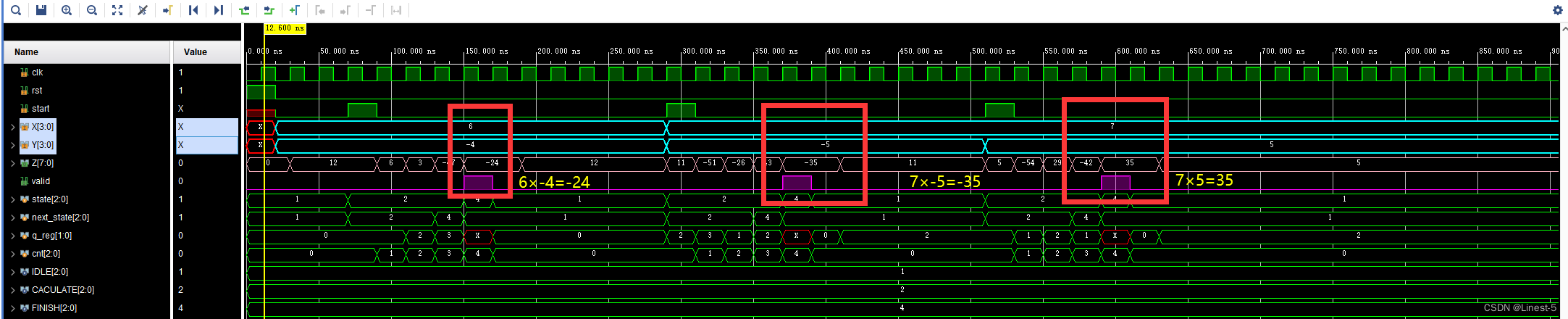Go to the next transition
The height and width of the screenshot is (319, 1568).
(x=269, y=10)
